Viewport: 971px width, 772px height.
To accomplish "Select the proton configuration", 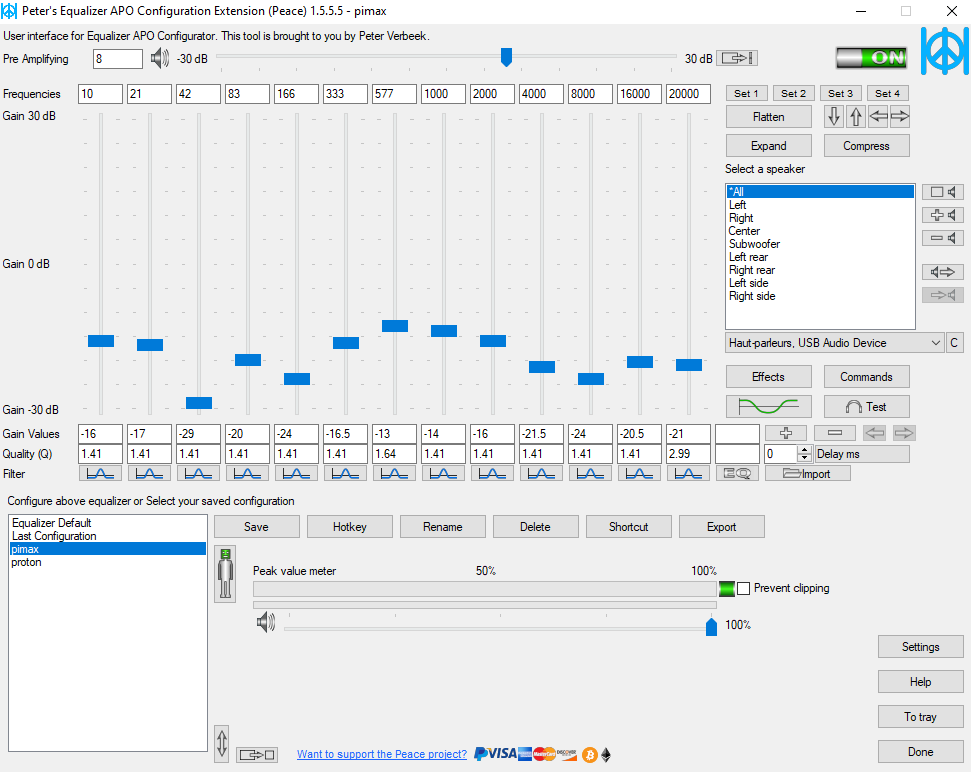I will [108, 562].
